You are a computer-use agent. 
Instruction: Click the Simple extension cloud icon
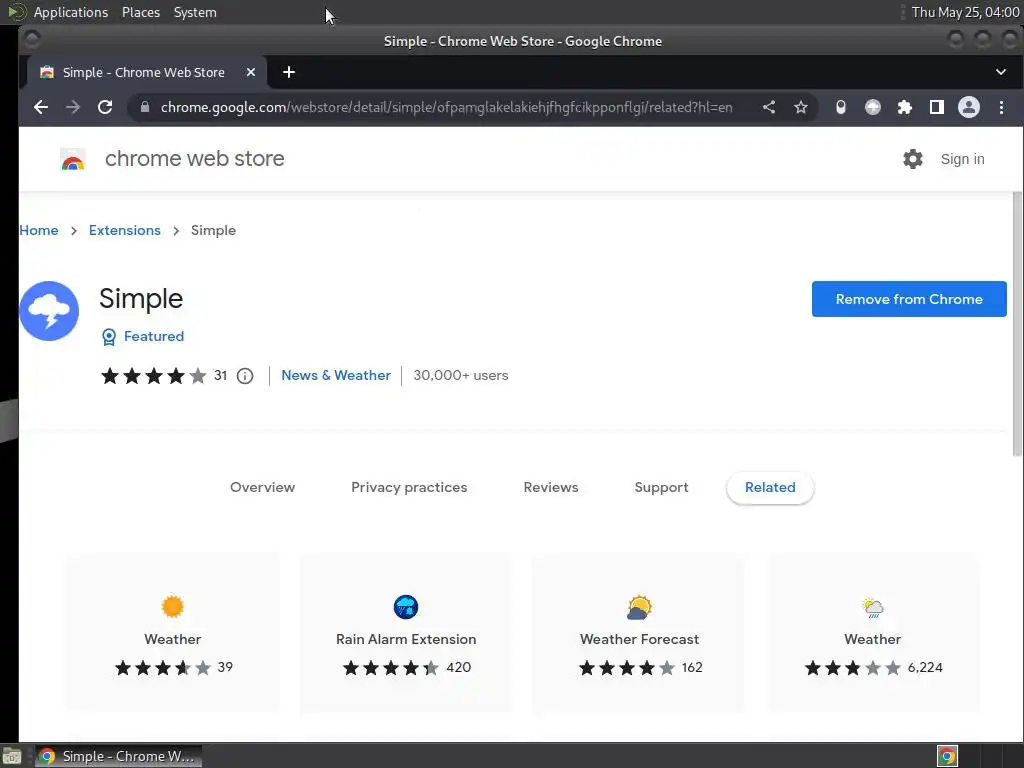[49, 311]
